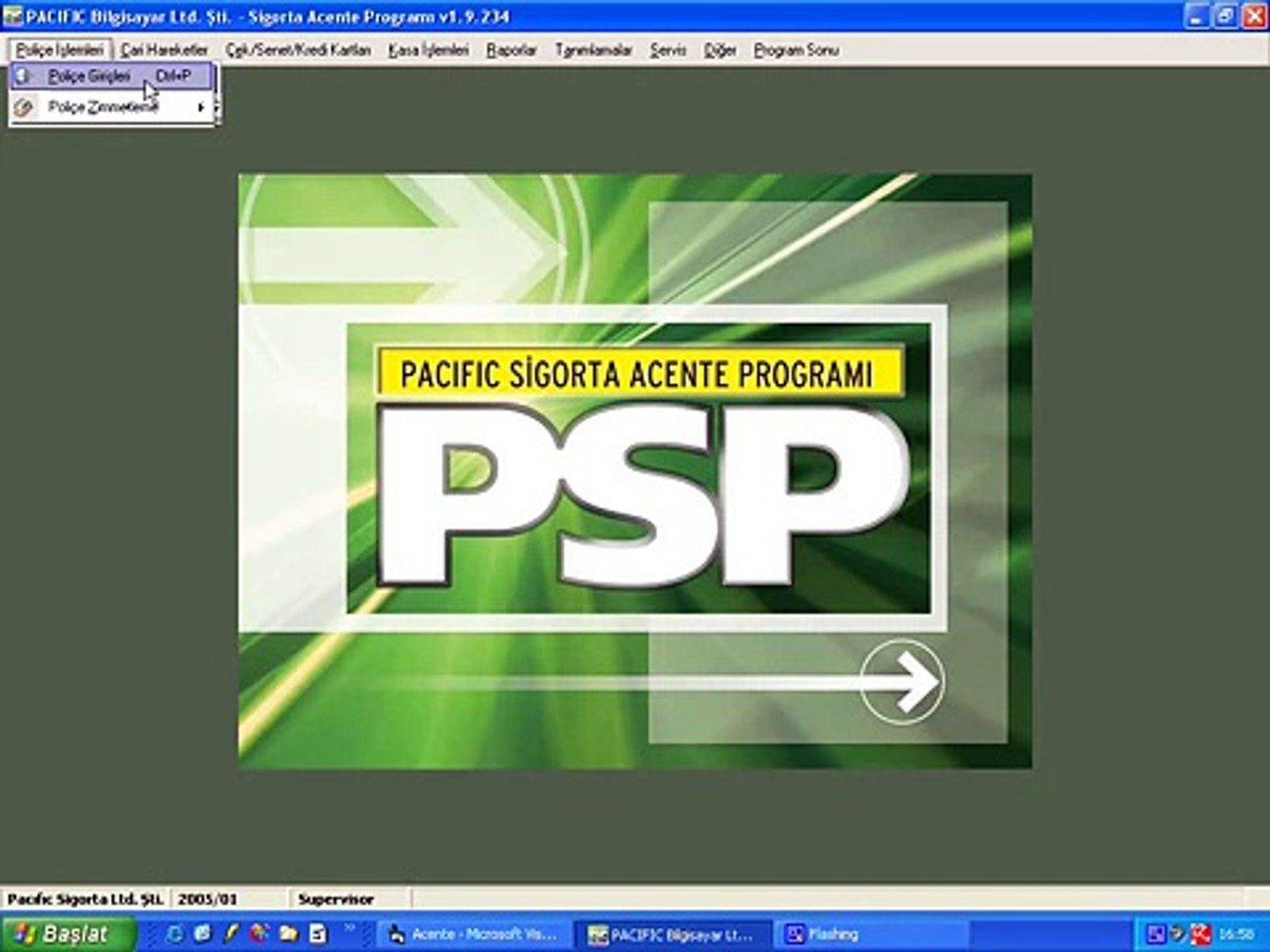Screen dimensions: 1270x952
Task: Click the taskbar clock showing 16:58
Action: [1236, 934]
